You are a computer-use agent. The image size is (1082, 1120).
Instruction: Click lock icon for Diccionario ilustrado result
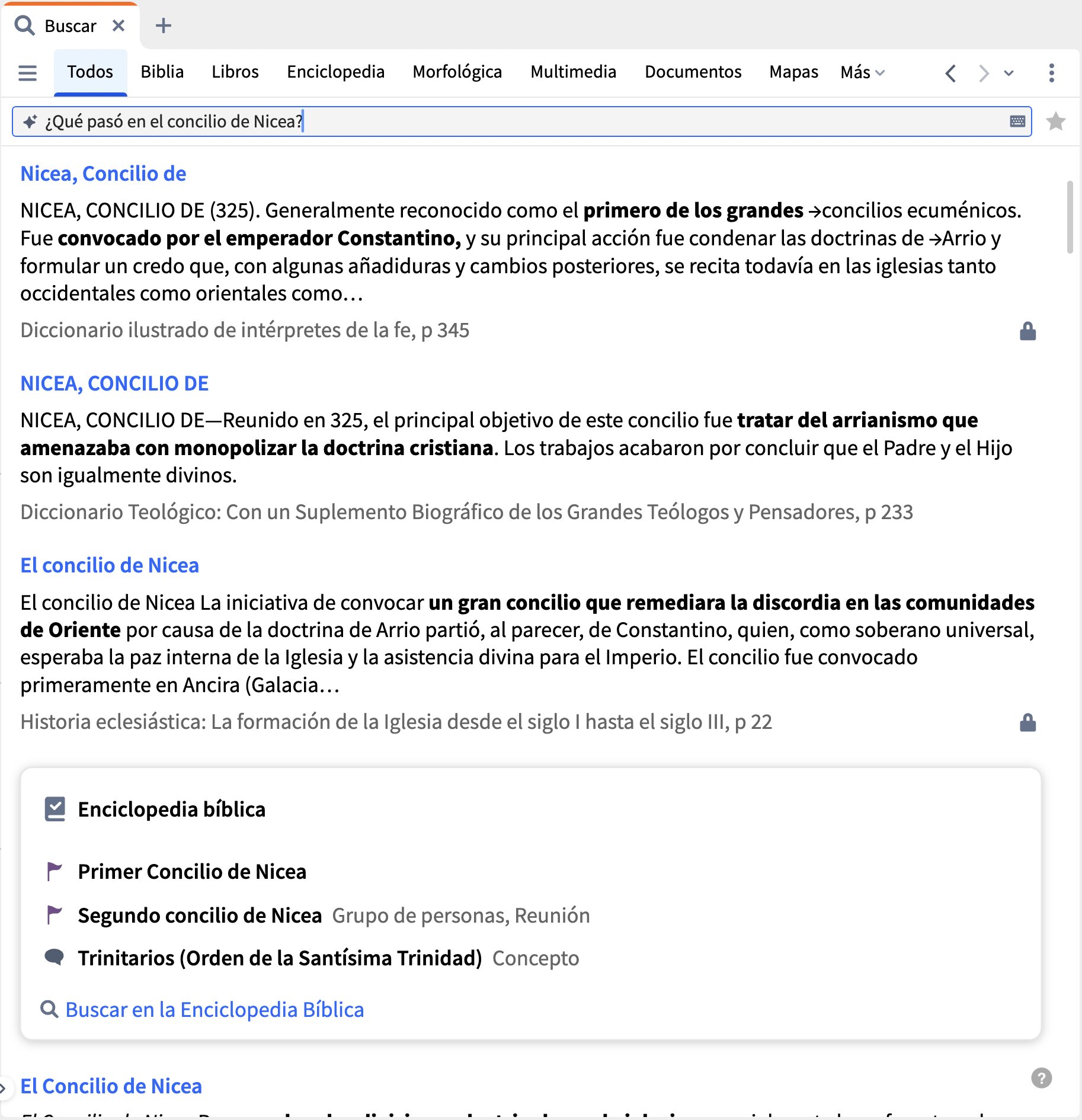[x=1028, y=331]
